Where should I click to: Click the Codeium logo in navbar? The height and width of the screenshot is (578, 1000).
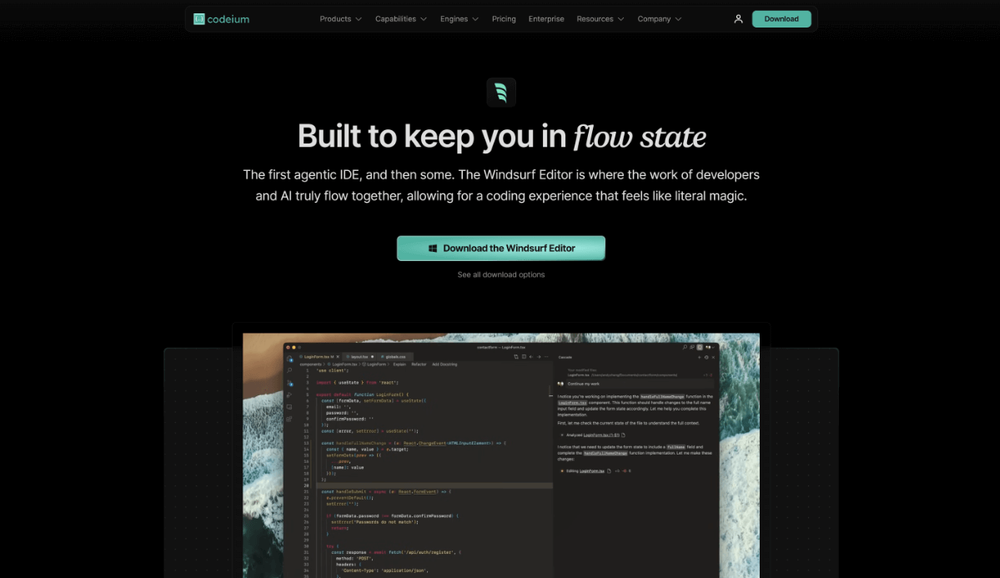[x=221, y=19]
